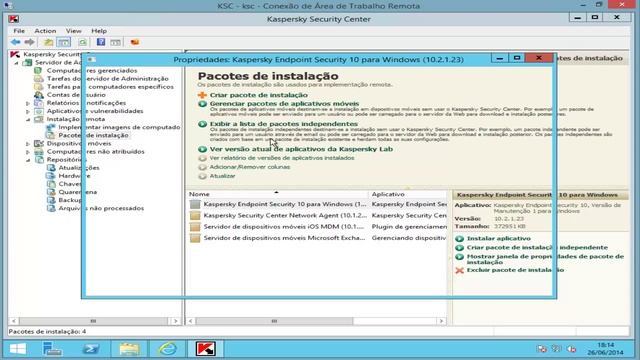This screenshot has width=640, height=360.
Task: Click package icon of iOS MDM row
Action: coord(195,227)
